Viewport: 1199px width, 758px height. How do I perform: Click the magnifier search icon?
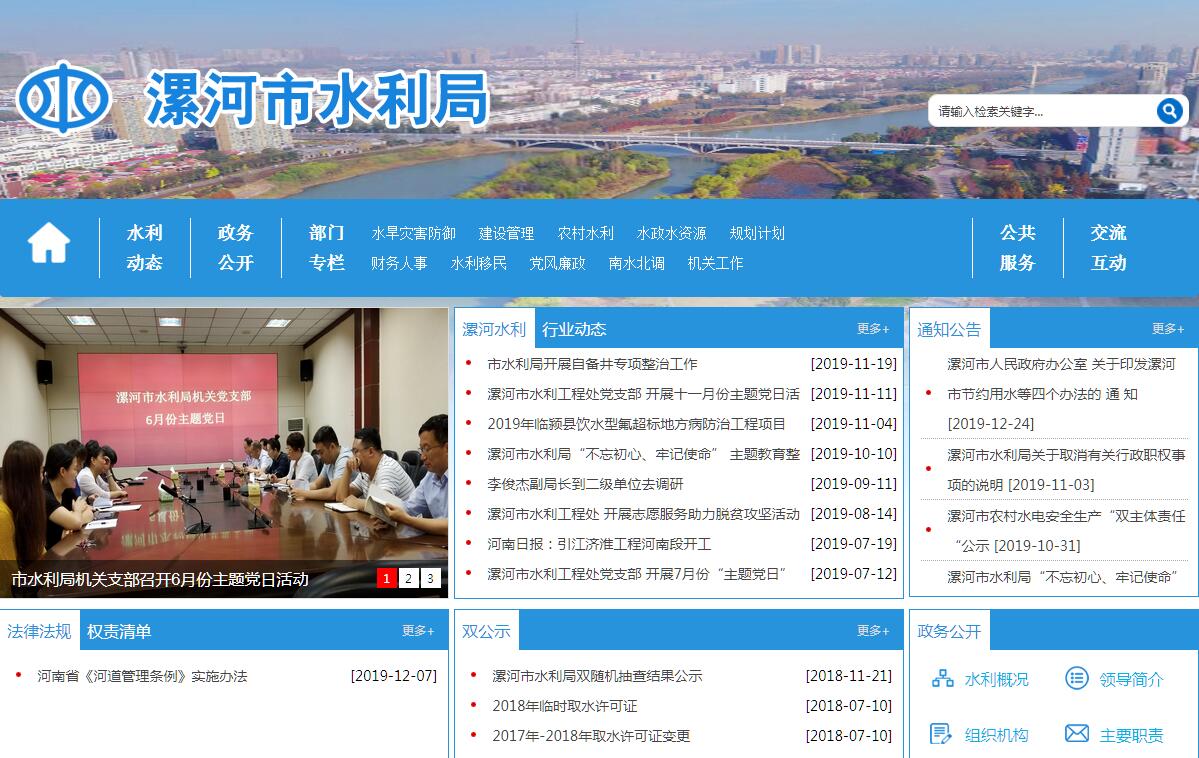click(1169, 111)
